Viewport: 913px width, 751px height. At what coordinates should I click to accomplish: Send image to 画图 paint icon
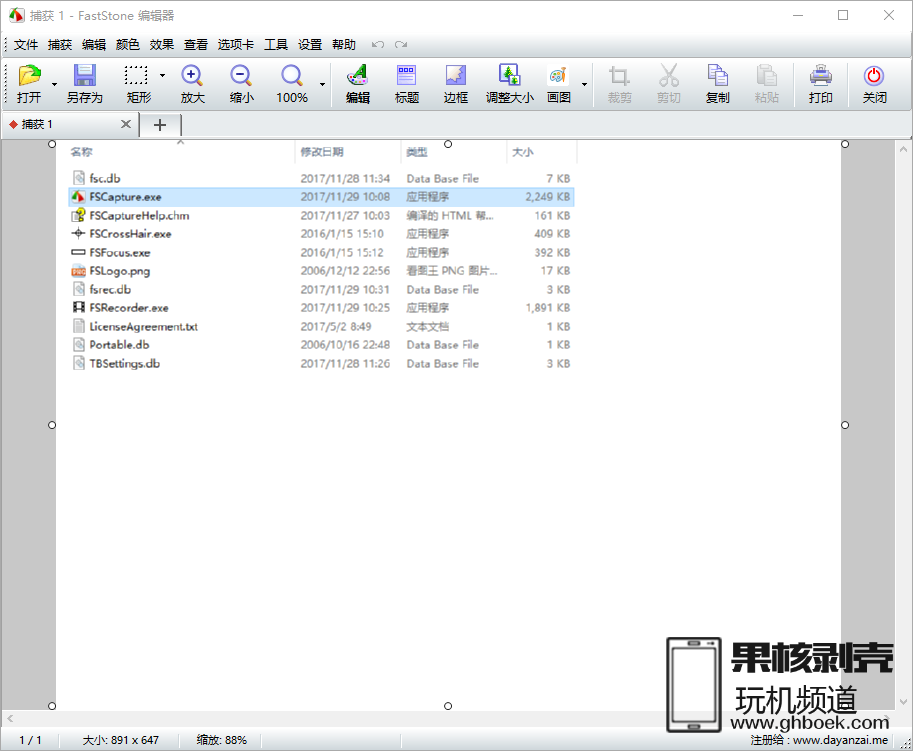[x=558, y=84]
